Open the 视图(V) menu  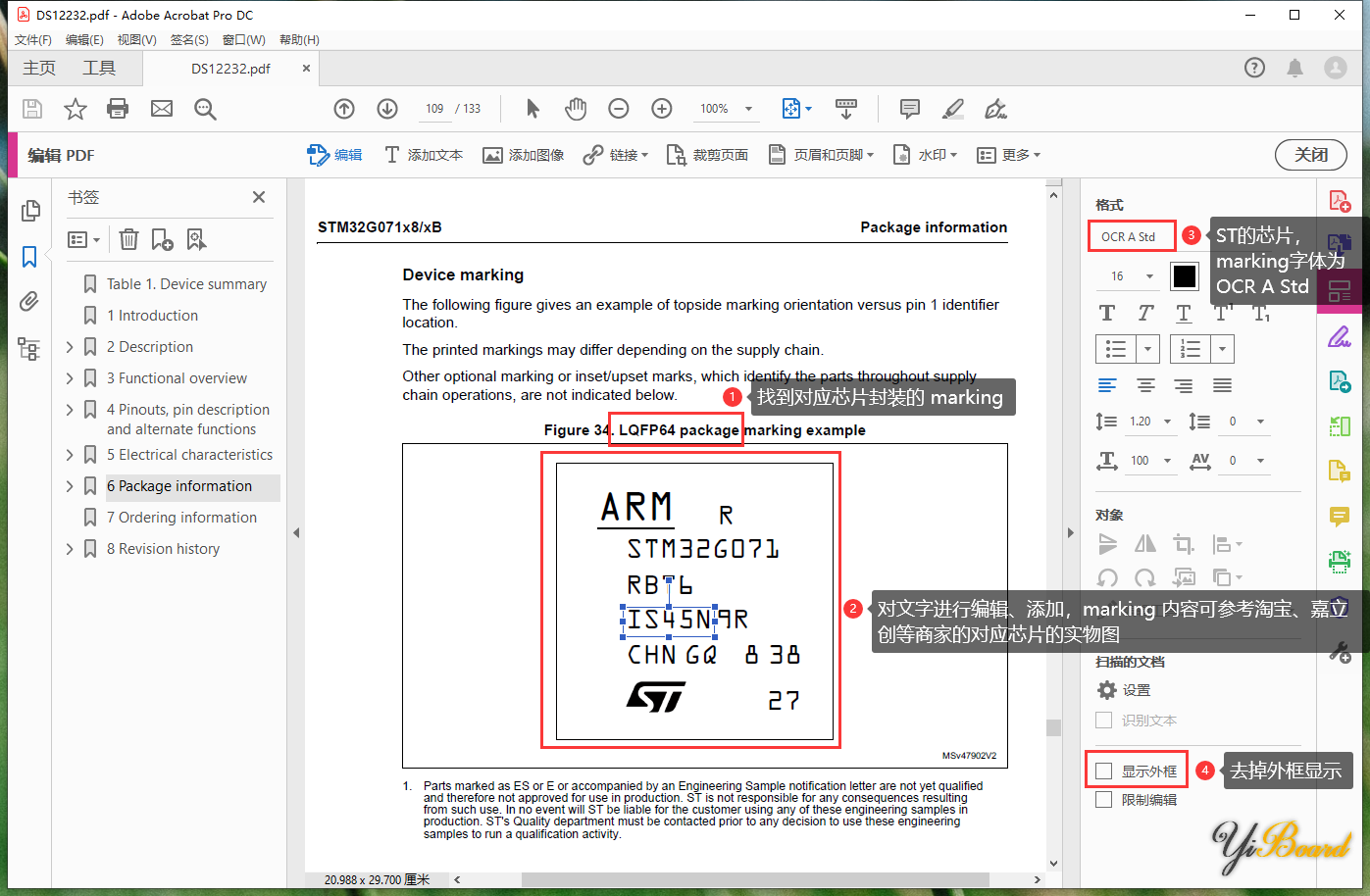(136, 40)
